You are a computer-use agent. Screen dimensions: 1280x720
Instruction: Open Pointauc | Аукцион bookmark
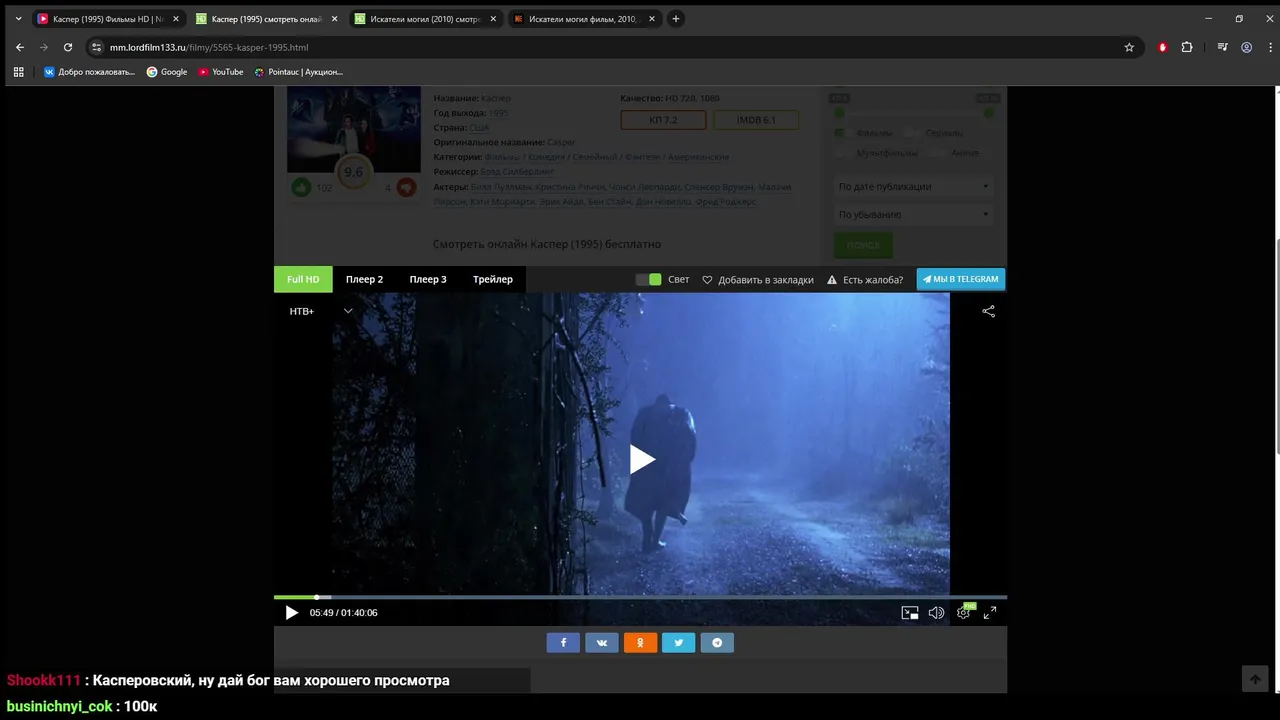298,72
